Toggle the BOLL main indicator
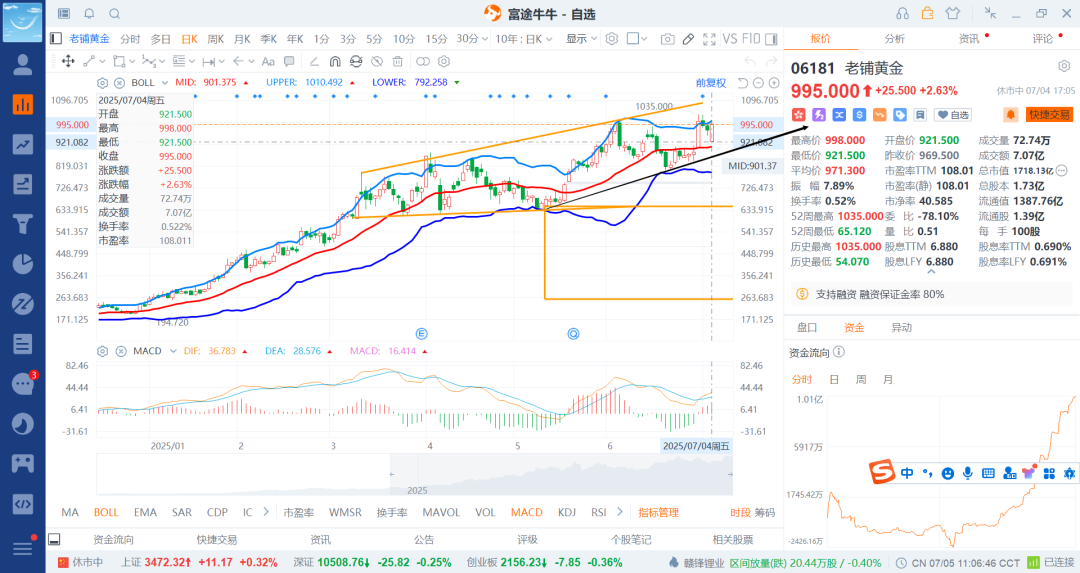The height and width of the screenshot is (573, 1080). point(106,512)
